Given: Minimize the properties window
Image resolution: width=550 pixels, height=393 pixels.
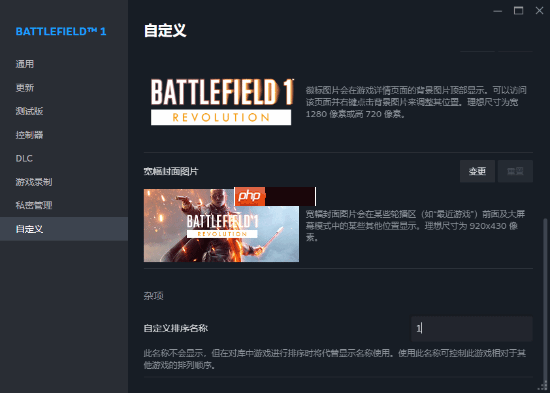Looking at the screenshot, I should pos(497,11).
